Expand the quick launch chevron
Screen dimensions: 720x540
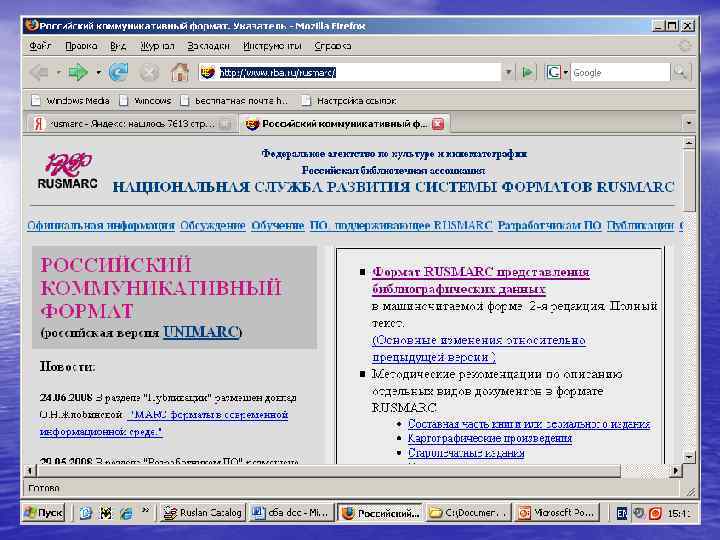click(x=146, y=510)
